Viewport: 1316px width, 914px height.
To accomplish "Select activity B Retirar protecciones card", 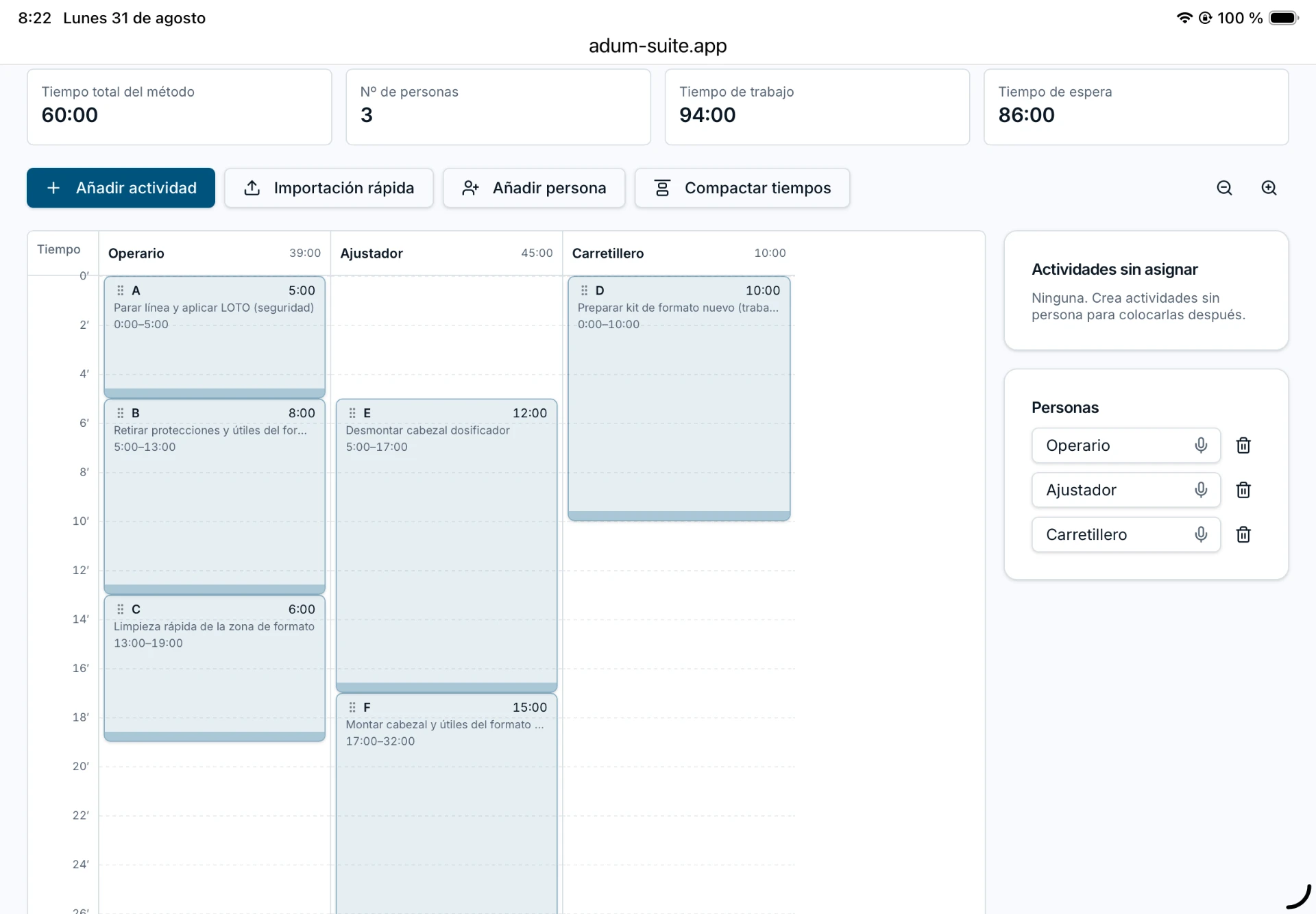I will pyautogui.click(x=215, y=496).
